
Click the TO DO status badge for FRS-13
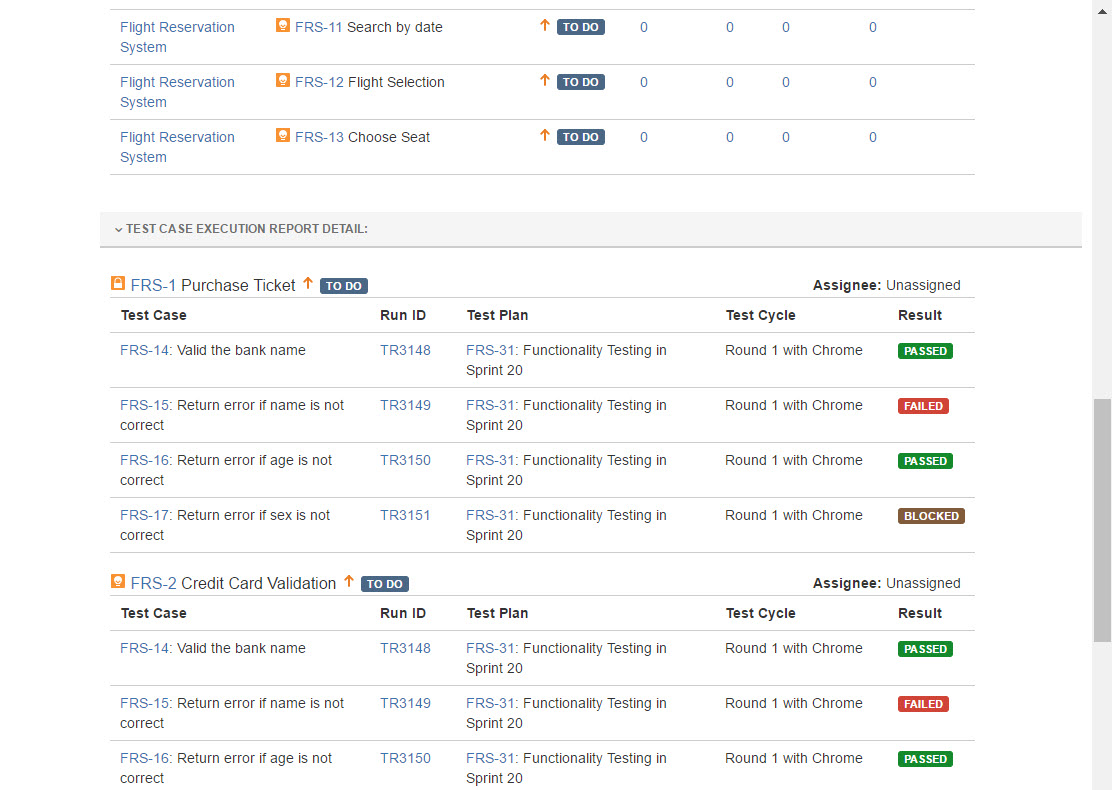click(x=580, y=137)
